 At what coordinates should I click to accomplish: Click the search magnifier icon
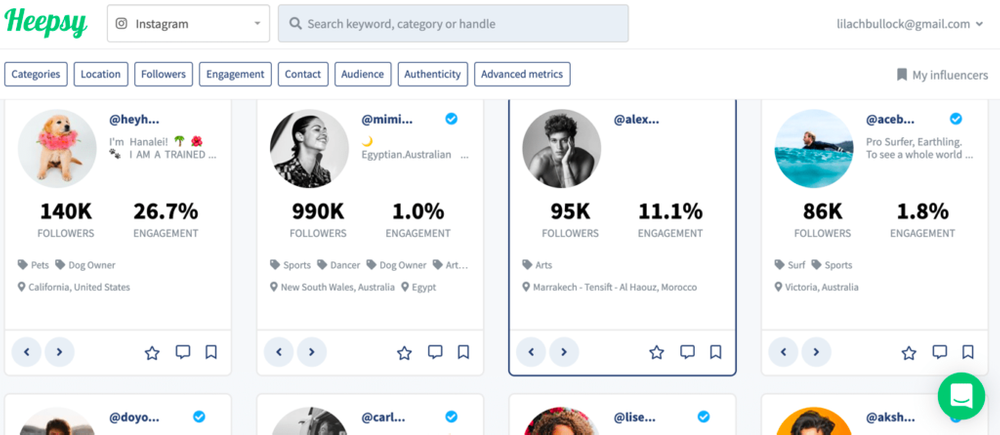(x=295, y=24)
